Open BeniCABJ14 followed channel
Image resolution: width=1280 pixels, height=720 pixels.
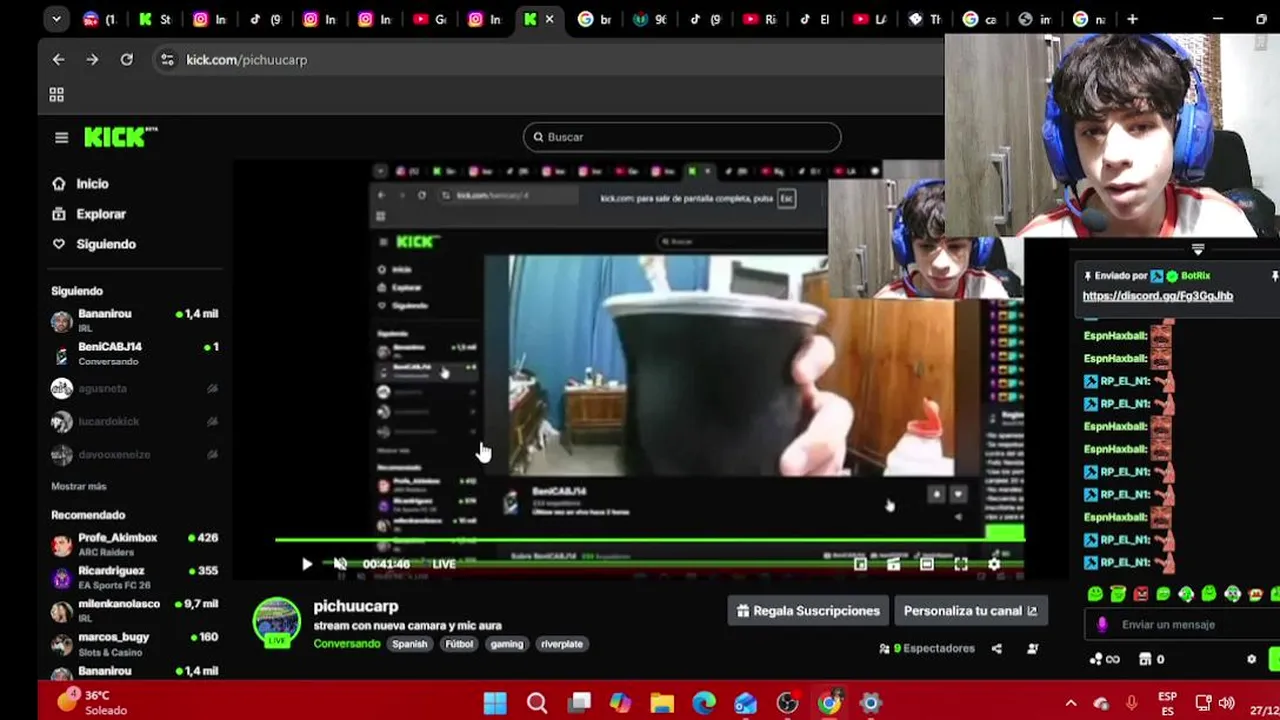click(135, 353)
